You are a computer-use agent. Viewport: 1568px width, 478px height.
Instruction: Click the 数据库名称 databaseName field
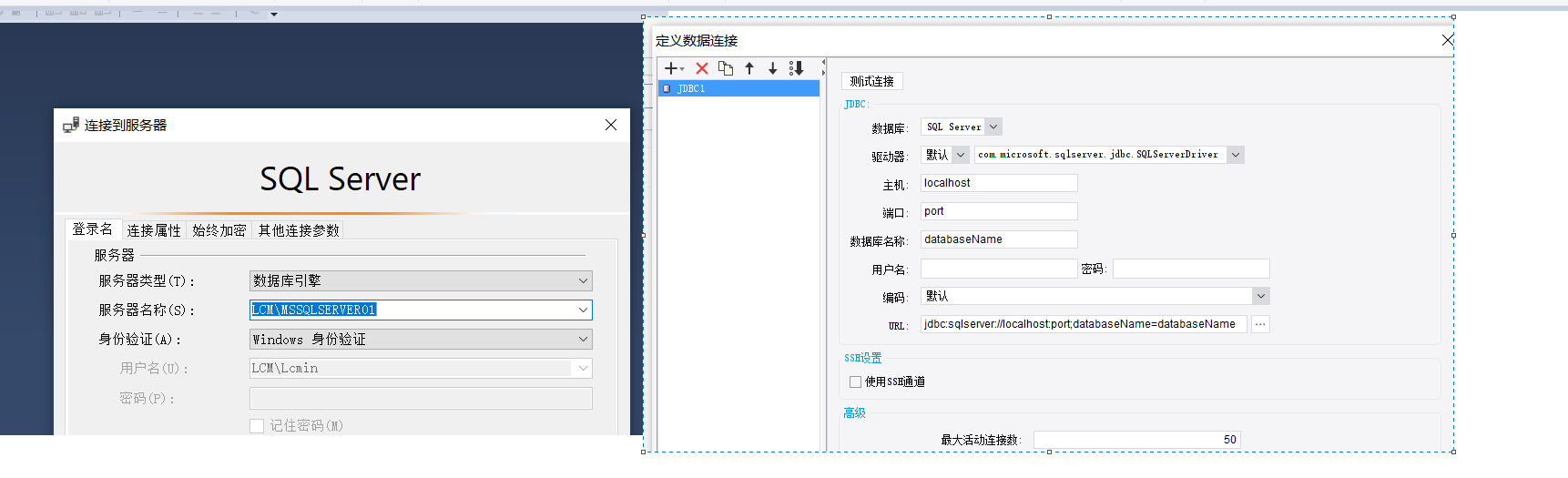tap(999, 239)
